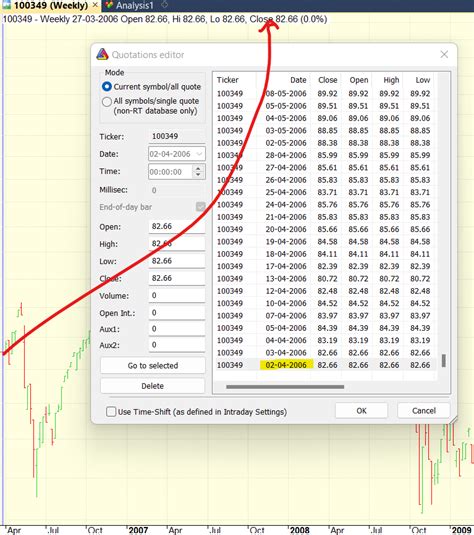Click into the Ticker field
The image size is (474, 535).
click(x=177, y=136)
